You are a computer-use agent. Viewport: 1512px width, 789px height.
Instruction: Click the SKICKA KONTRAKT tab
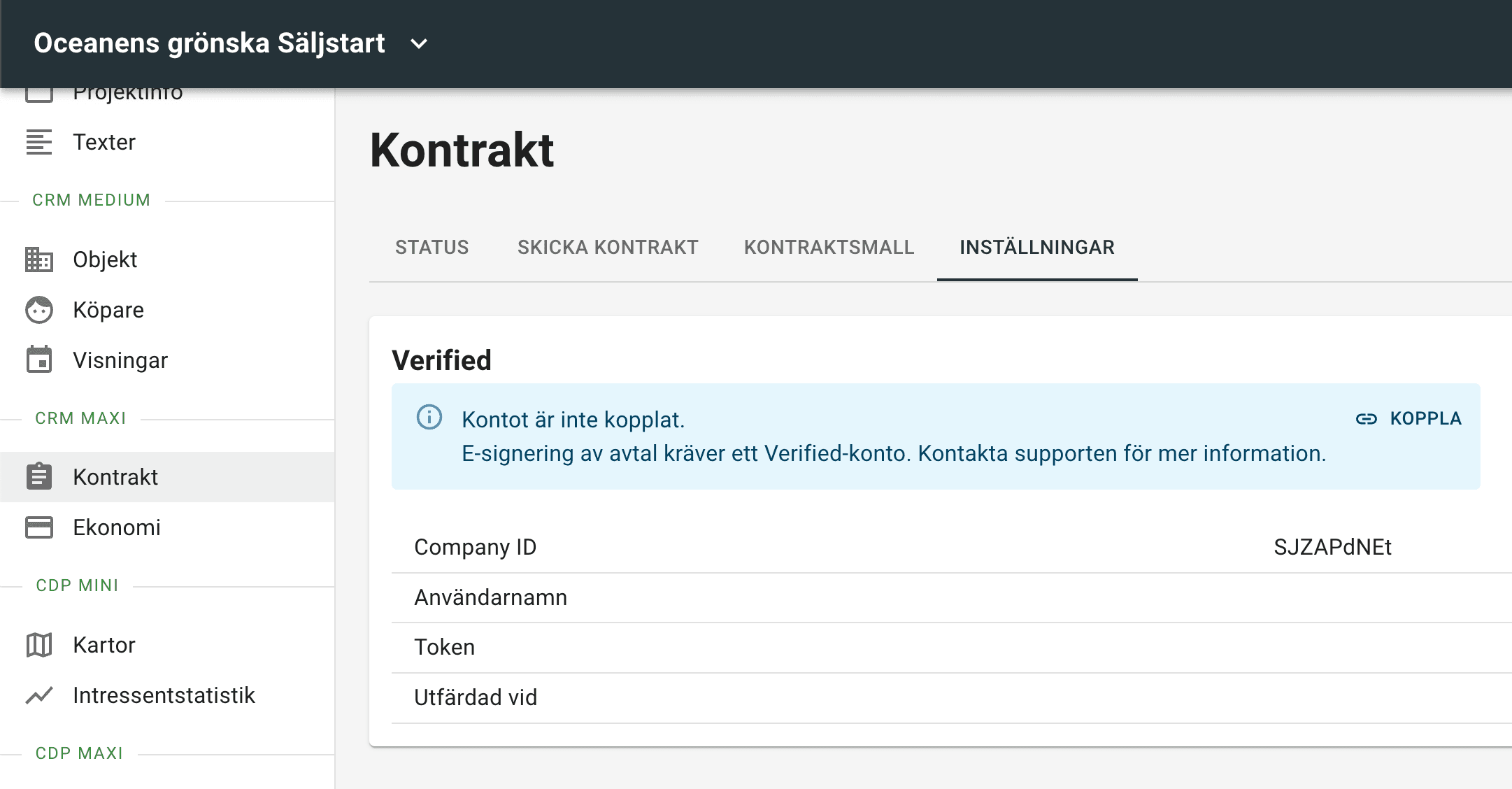coord(606,247)
